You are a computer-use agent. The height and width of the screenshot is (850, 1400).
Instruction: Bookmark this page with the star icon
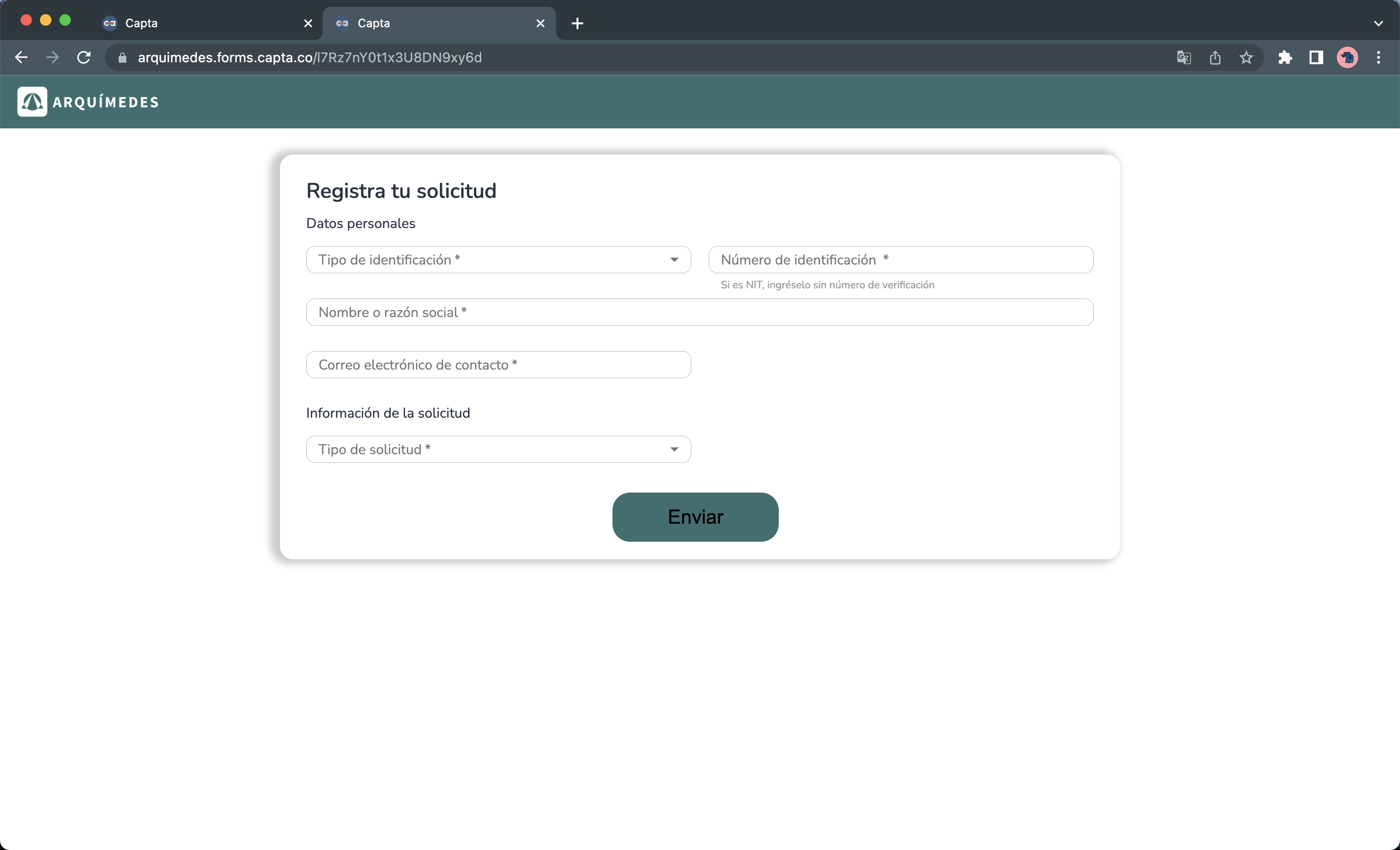click(1246, 57)
